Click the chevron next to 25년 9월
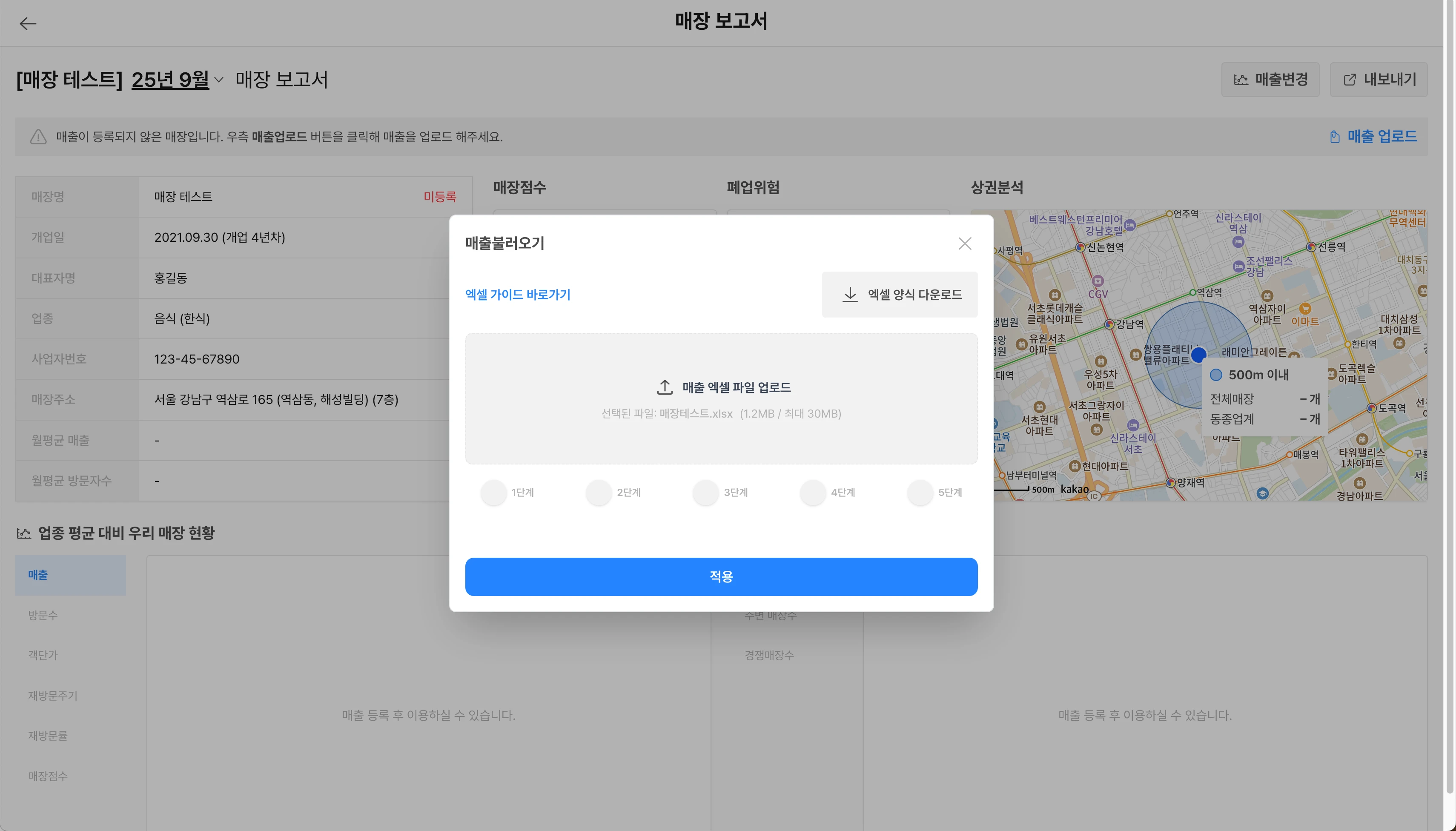The height and width of the screenshot is (831, 1456). (x=218, y=80)
